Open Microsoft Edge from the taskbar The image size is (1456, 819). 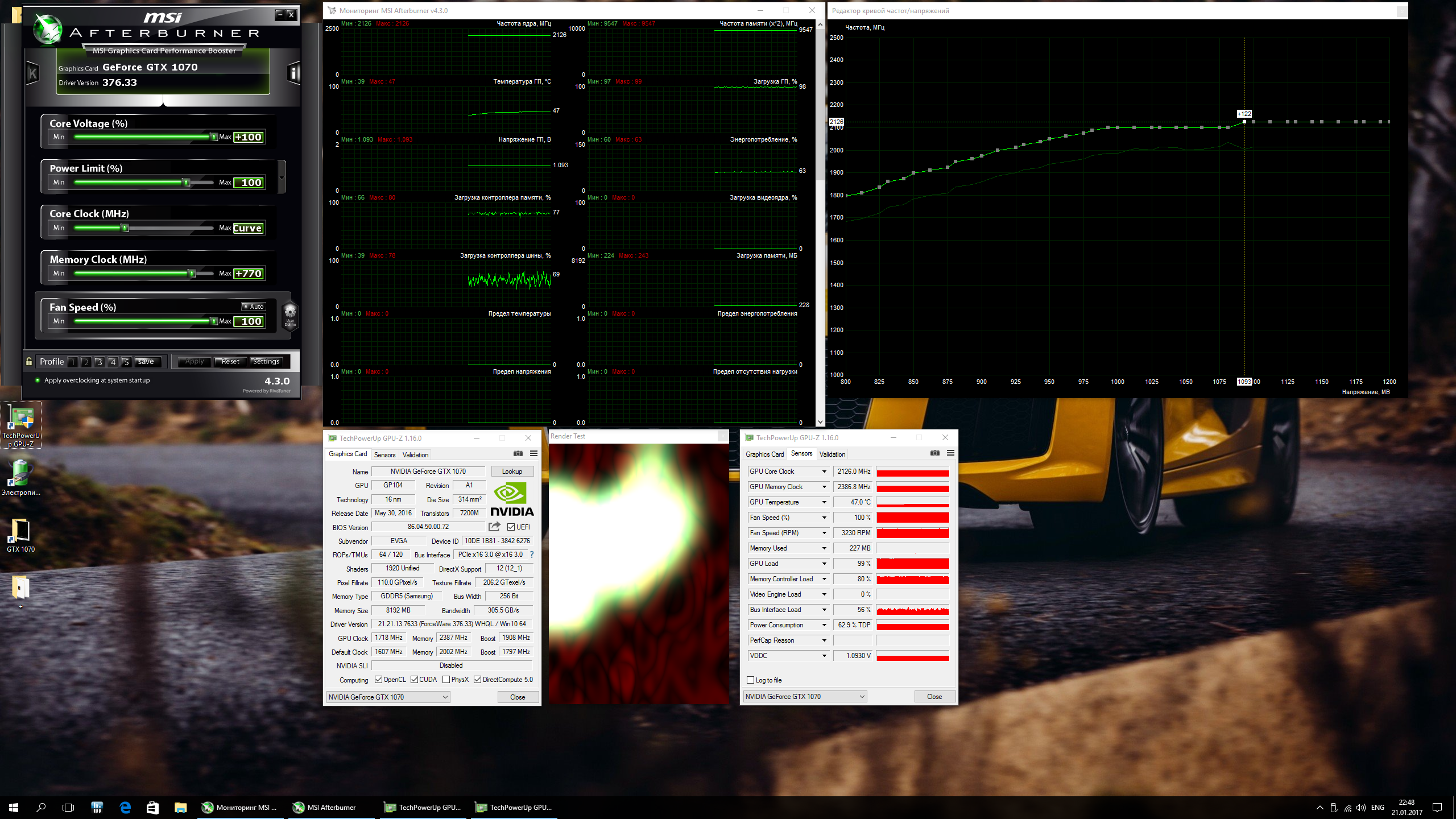tap(125, 807)
